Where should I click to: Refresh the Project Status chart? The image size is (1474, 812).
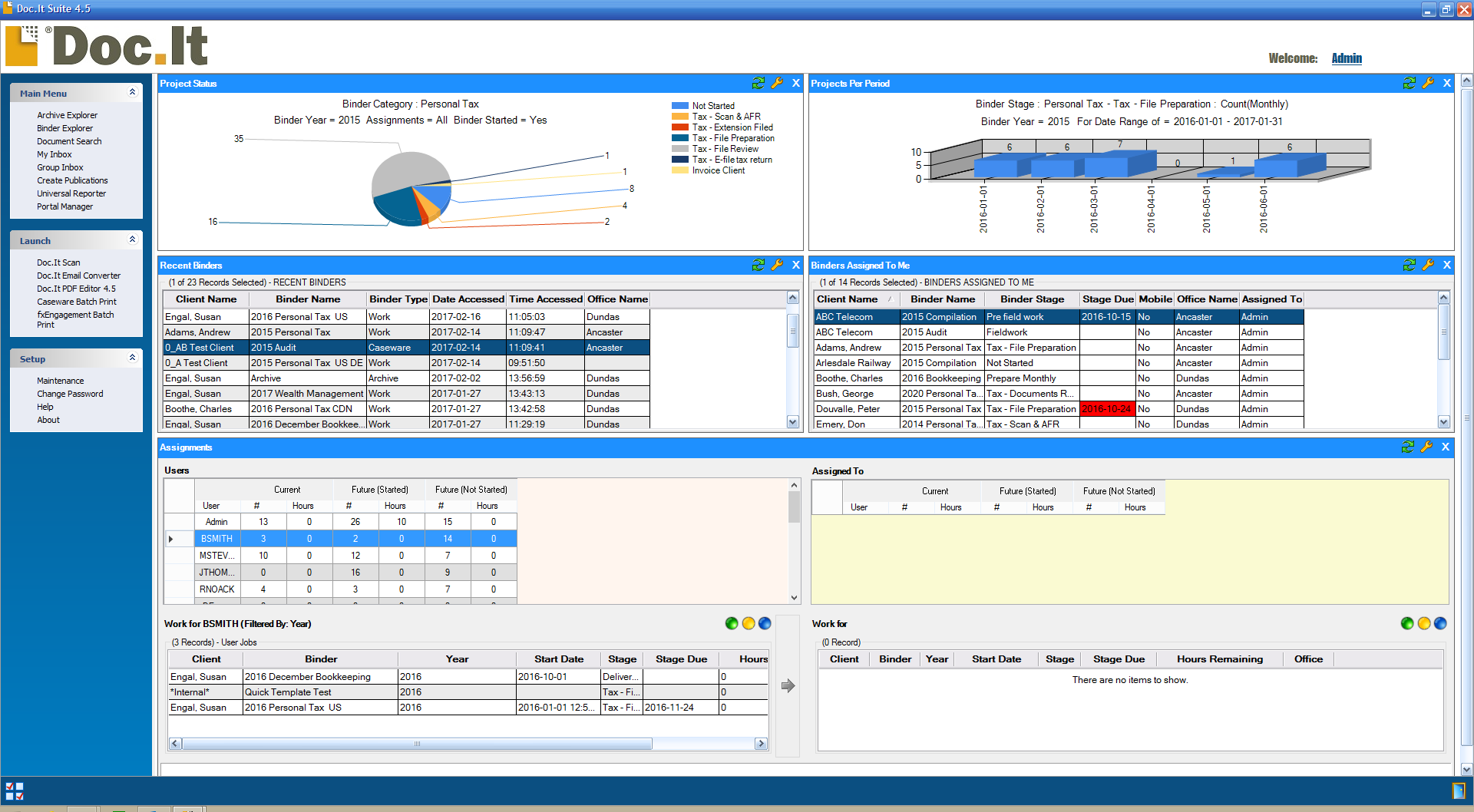pyautogui.click(x=758, y=83)
